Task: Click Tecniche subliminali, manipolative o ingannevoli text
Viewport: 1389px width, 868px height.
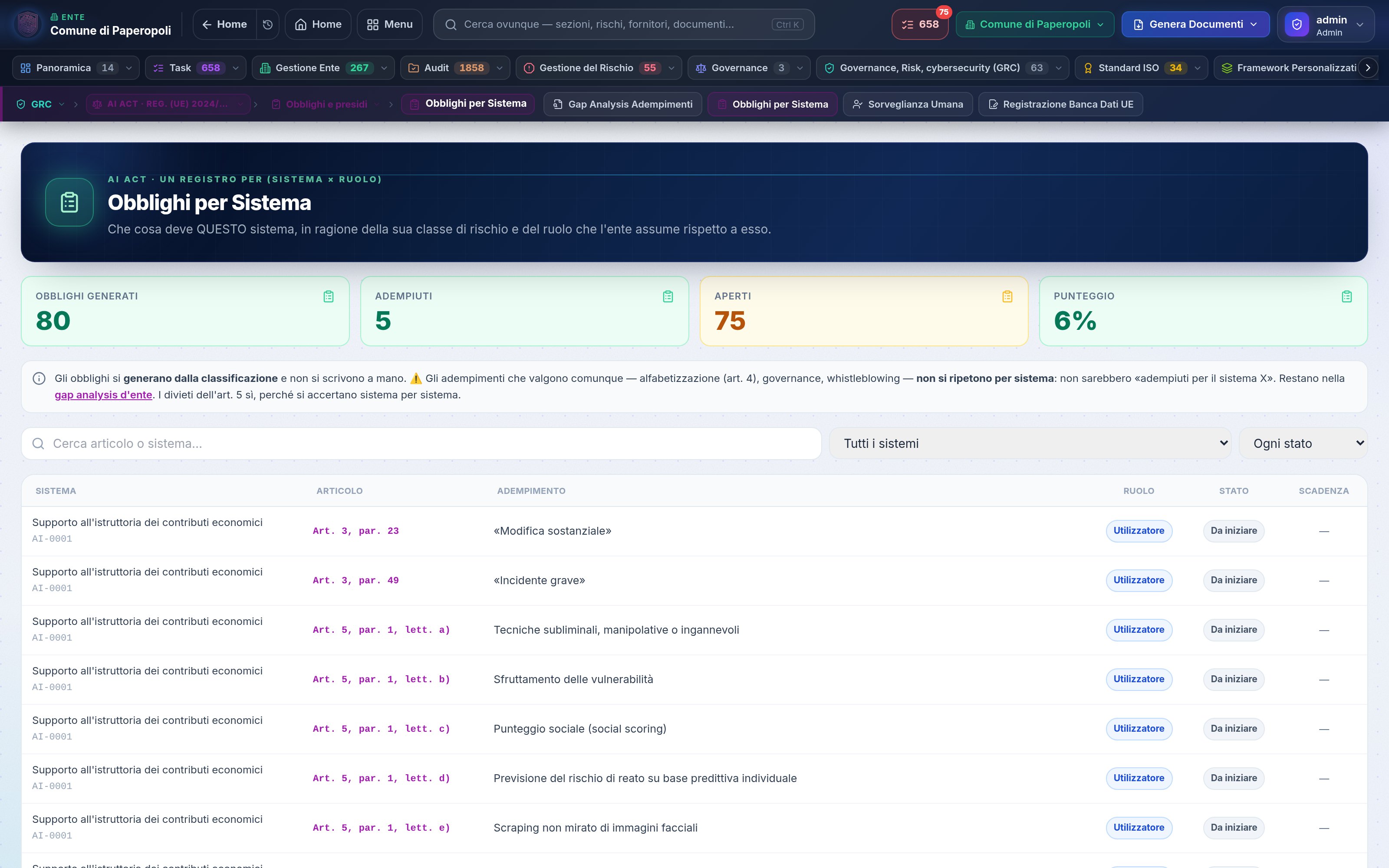Action: [616, 630]
